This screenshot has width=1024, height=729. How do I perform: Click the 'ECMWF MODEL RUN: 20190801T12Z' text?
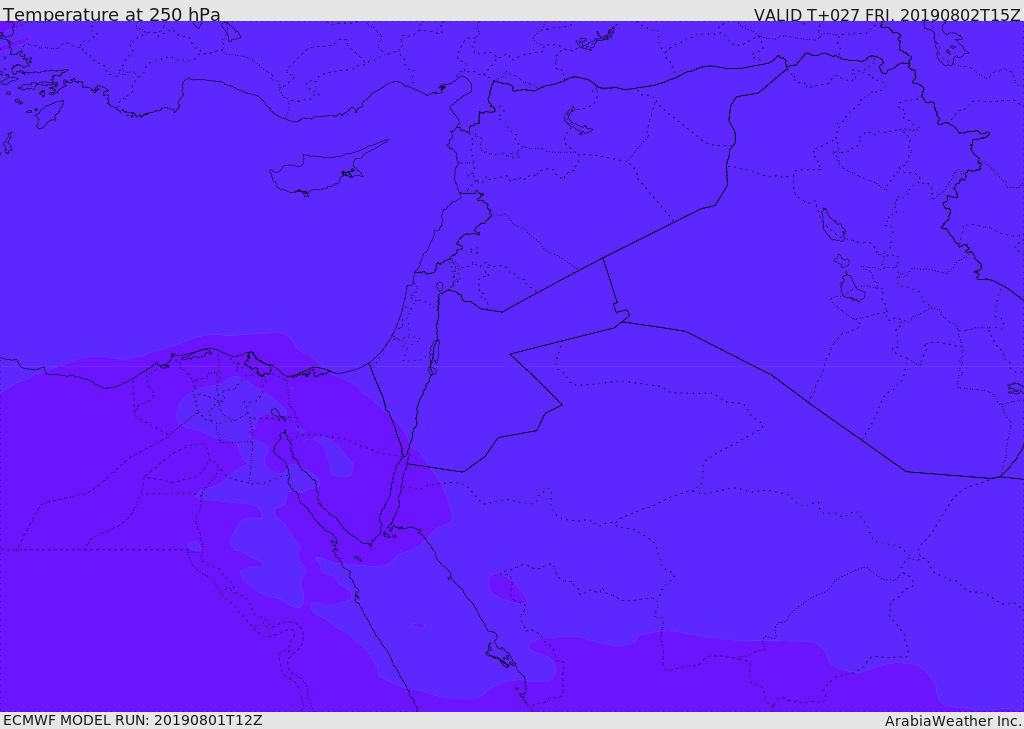point(133,721)
